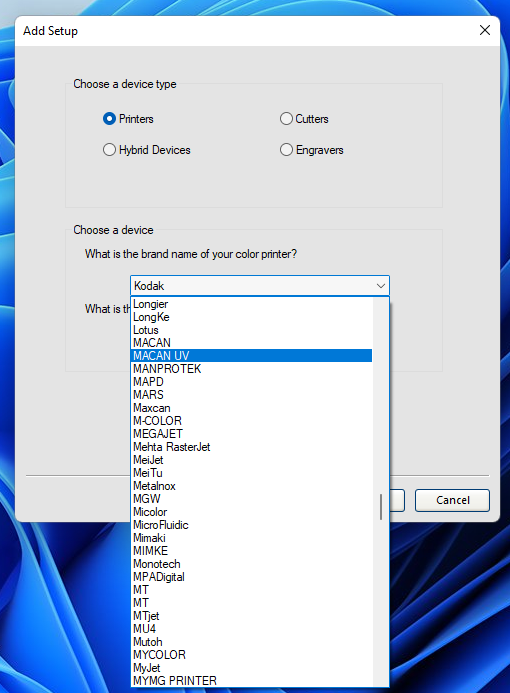This screenshot has width=510, height=693.
Task: Select MARS brand
Action: pyautogui.click(x=251, y=395)
